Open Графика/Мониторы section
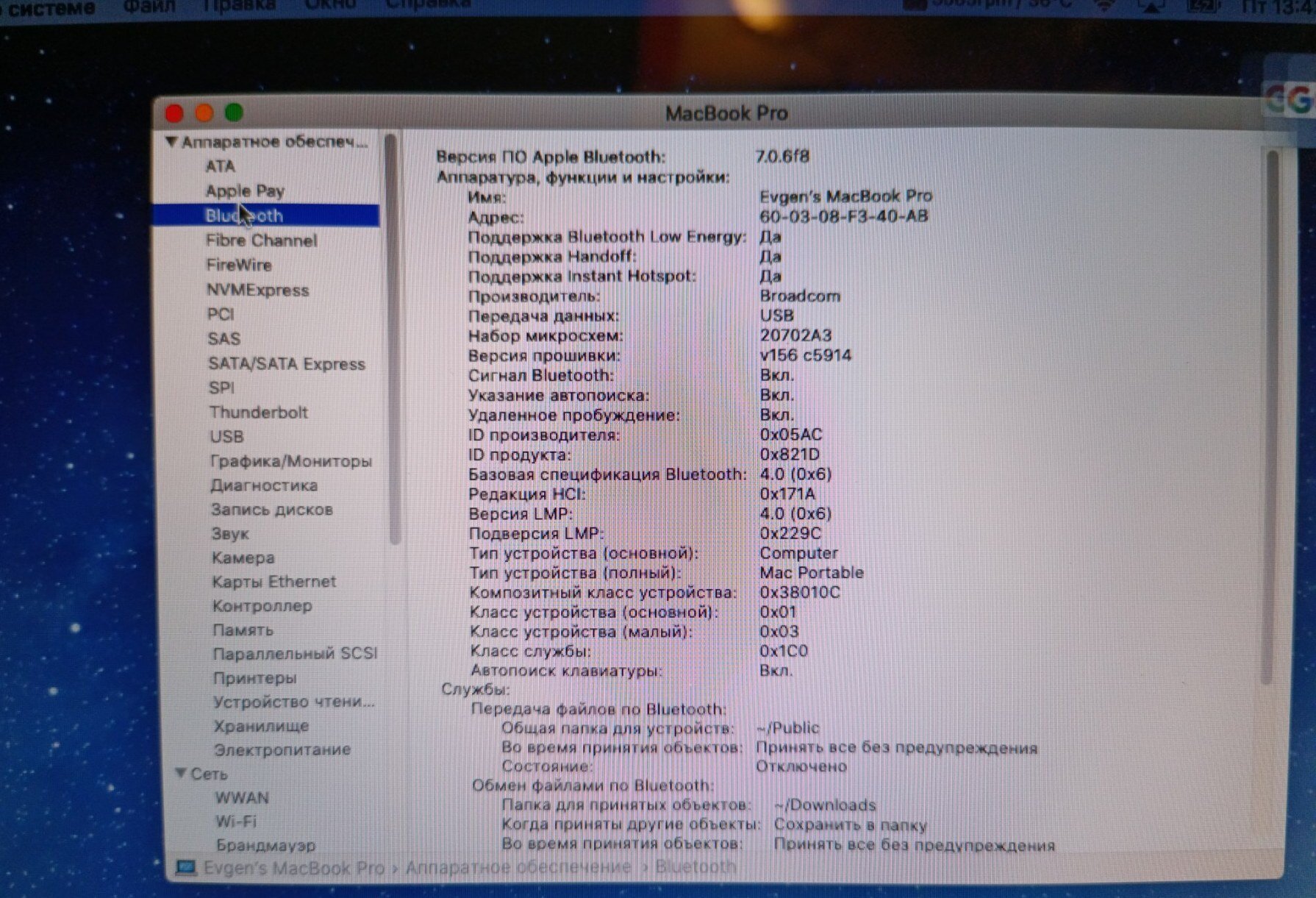 click(290, 461)
